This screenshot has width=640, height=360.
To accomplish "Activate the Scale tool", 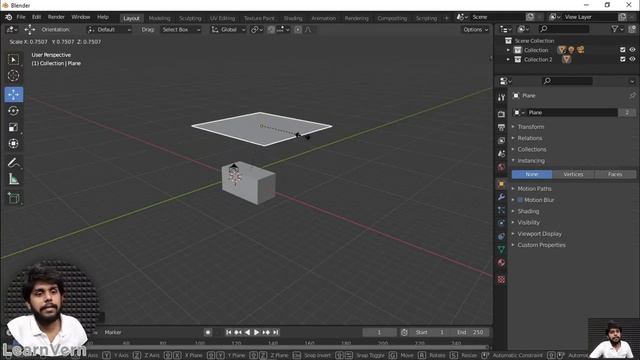I will (x=13, y=127).
